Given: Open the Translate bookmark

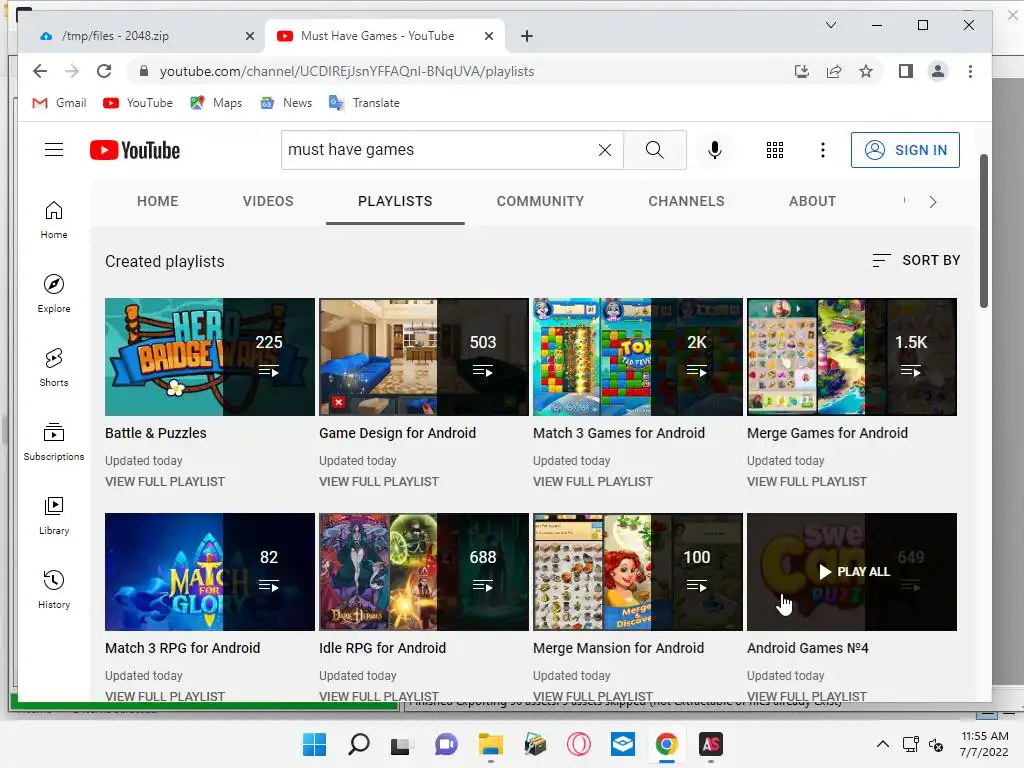Looking at the screenshot, I should point(364,103).
